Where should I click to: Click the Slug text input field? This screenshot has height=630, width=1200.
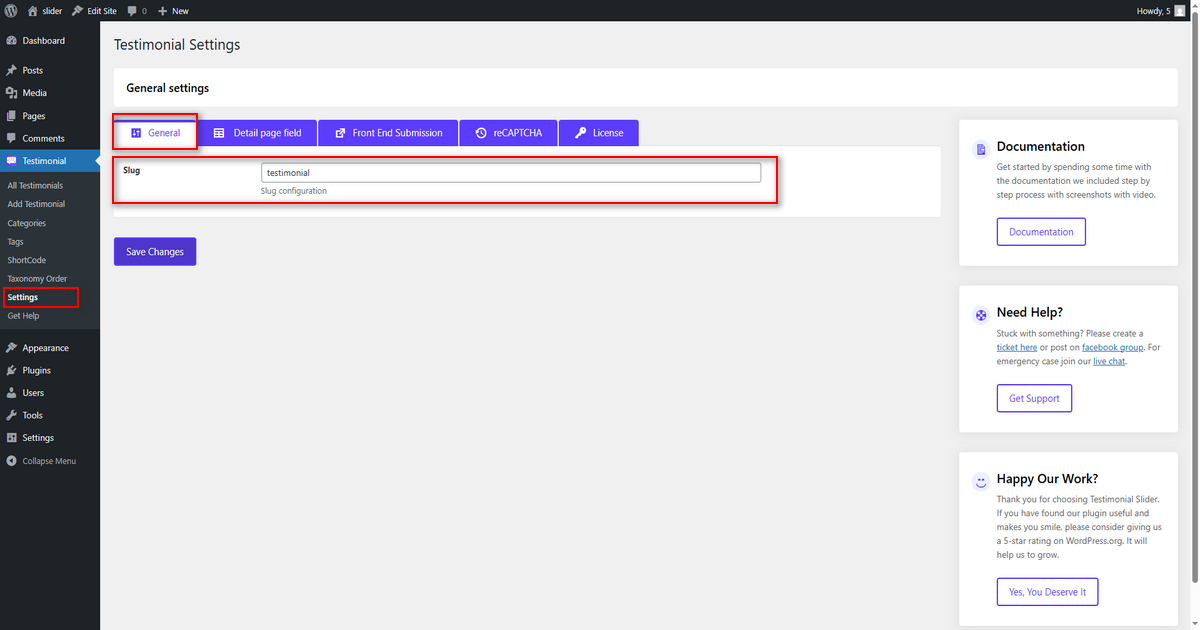click(511, 173)
